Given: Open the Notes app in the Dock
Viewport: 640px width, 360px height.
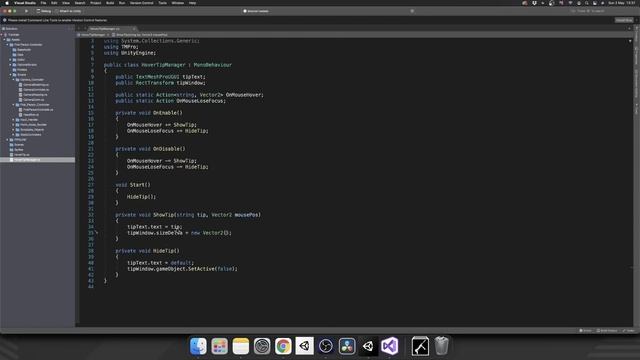Looking at the screenshot, I should tap(241, 346).
